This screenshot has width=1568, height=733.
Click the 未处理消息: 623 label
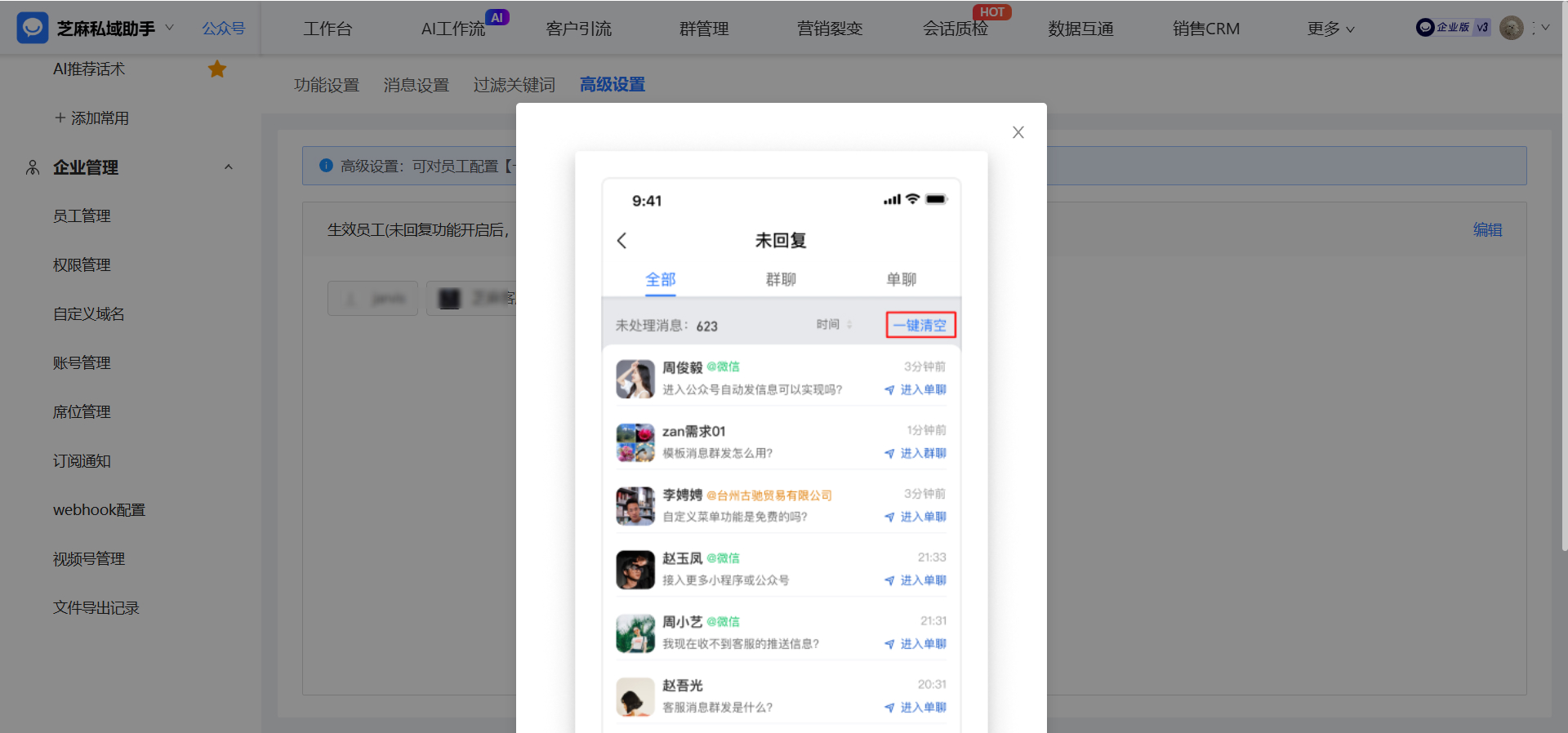(x=666, y=326)
